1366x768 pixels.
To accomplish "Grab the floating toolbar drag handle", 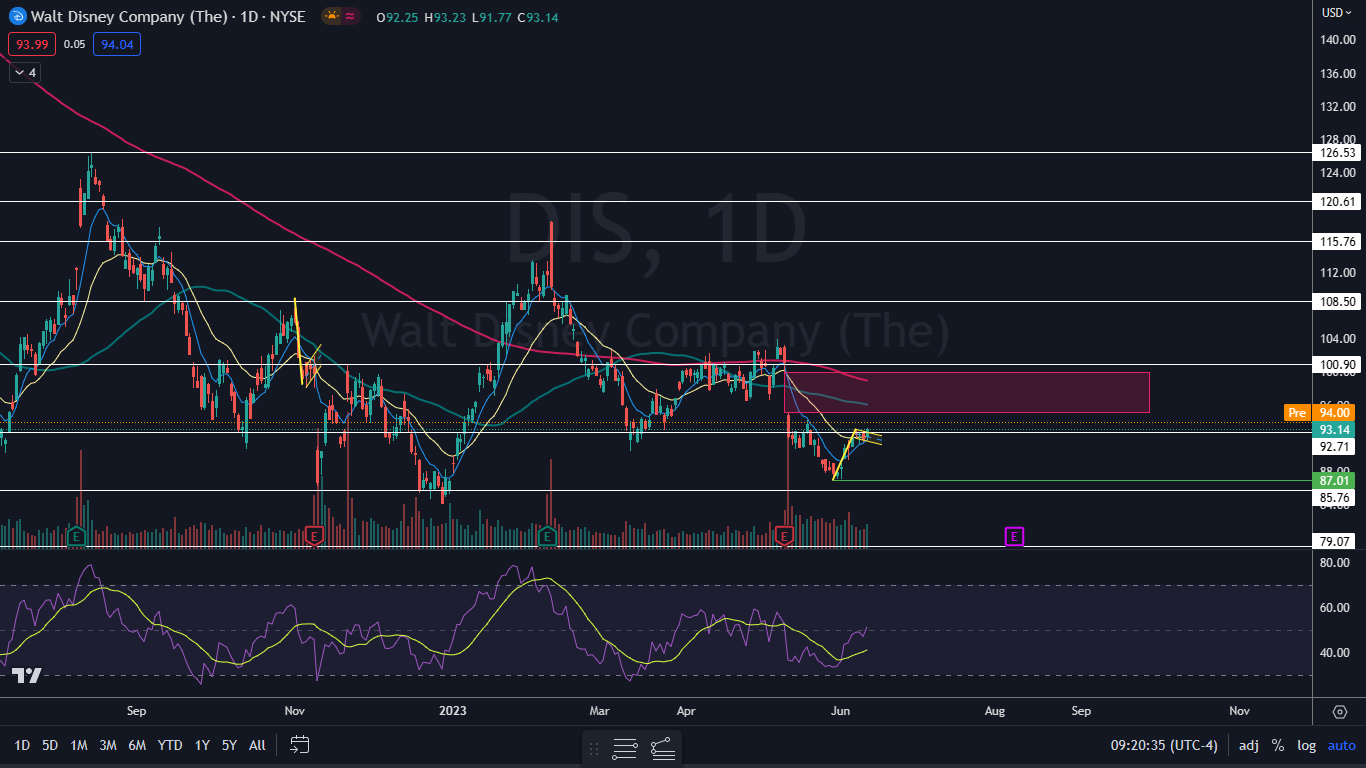I will pos(594,747).
